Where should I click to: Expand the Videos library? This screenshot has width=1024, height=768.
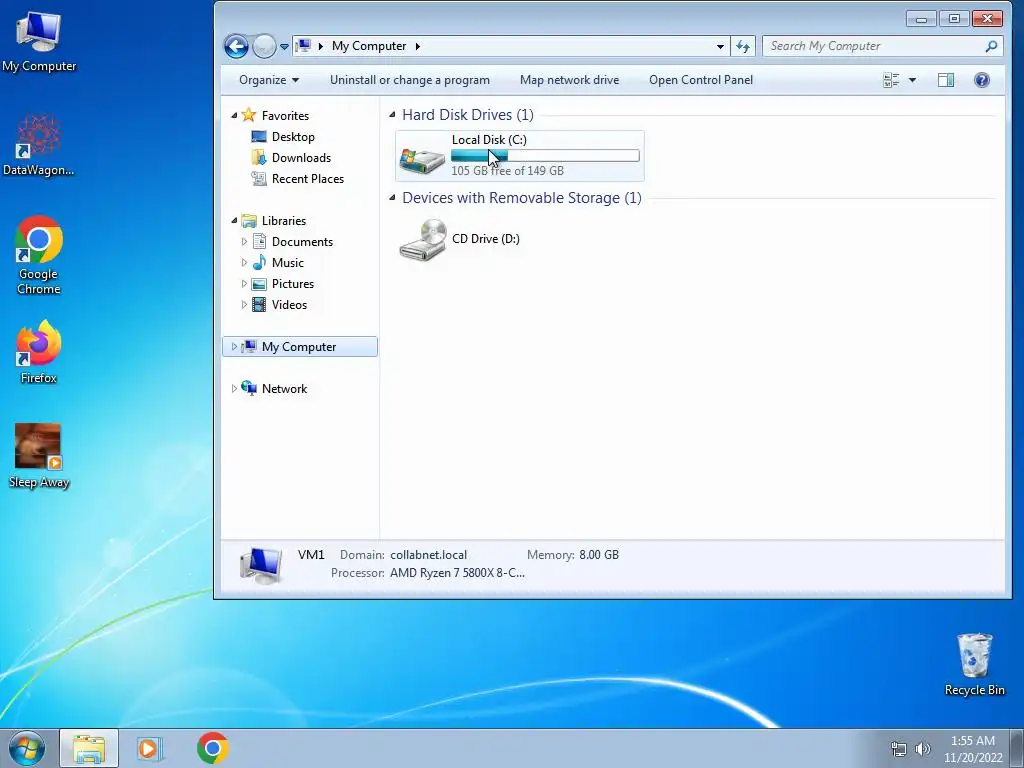244,305
